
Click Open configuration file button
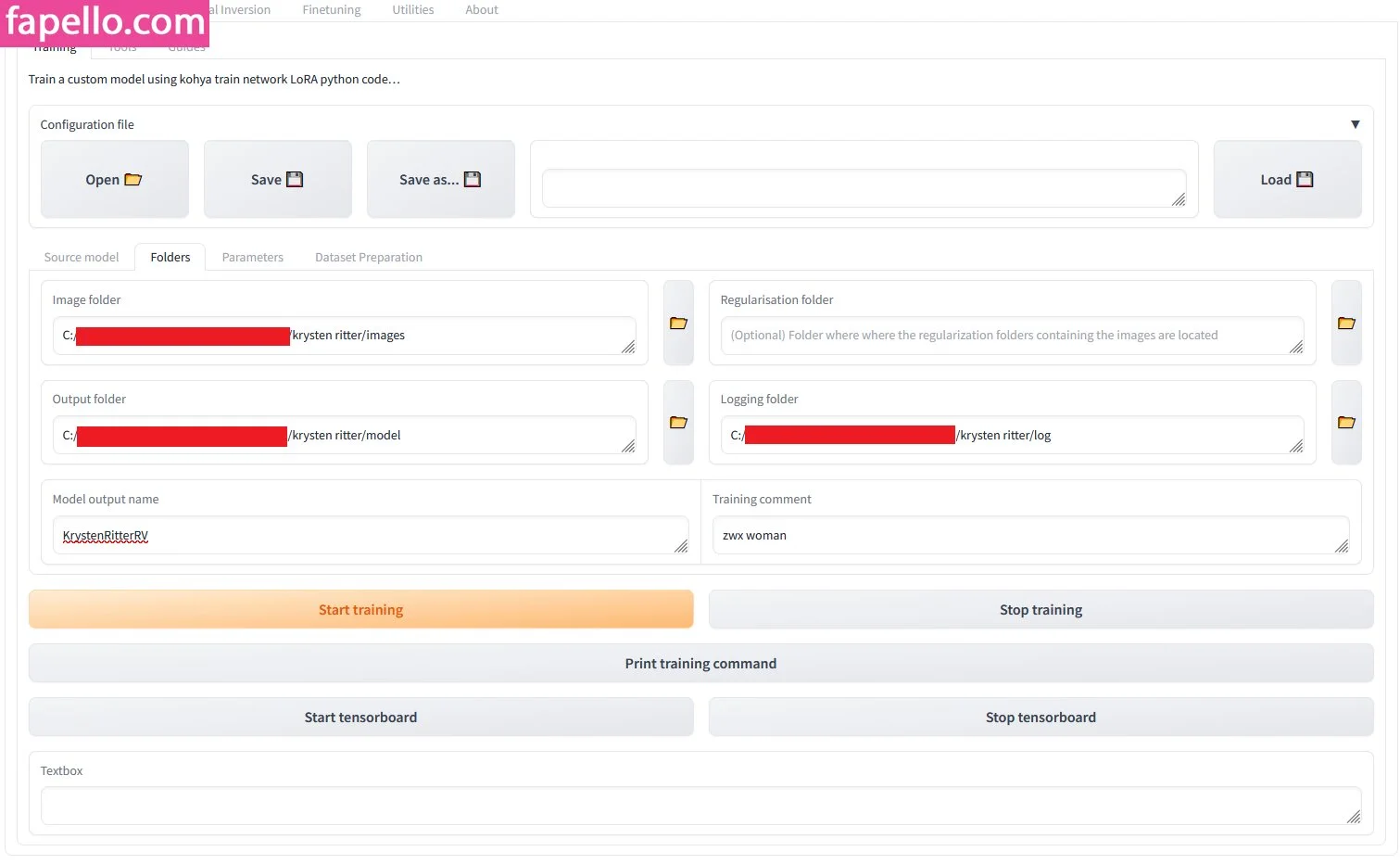(114, 180)
